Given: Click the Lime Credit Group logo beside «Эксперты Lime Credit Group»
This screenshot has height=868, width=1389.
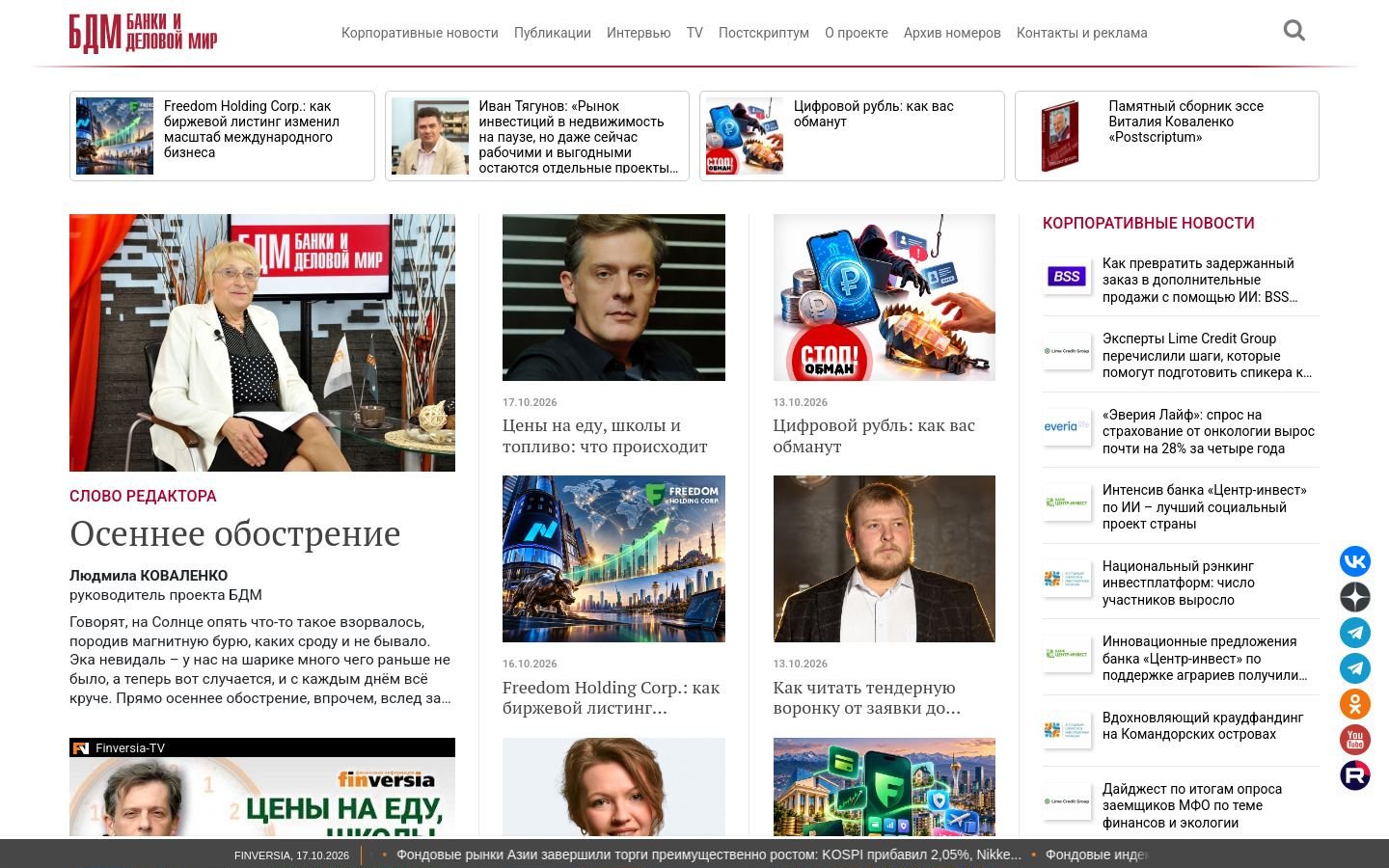Looking at the screenshot, I should [x=1067, y=351].
